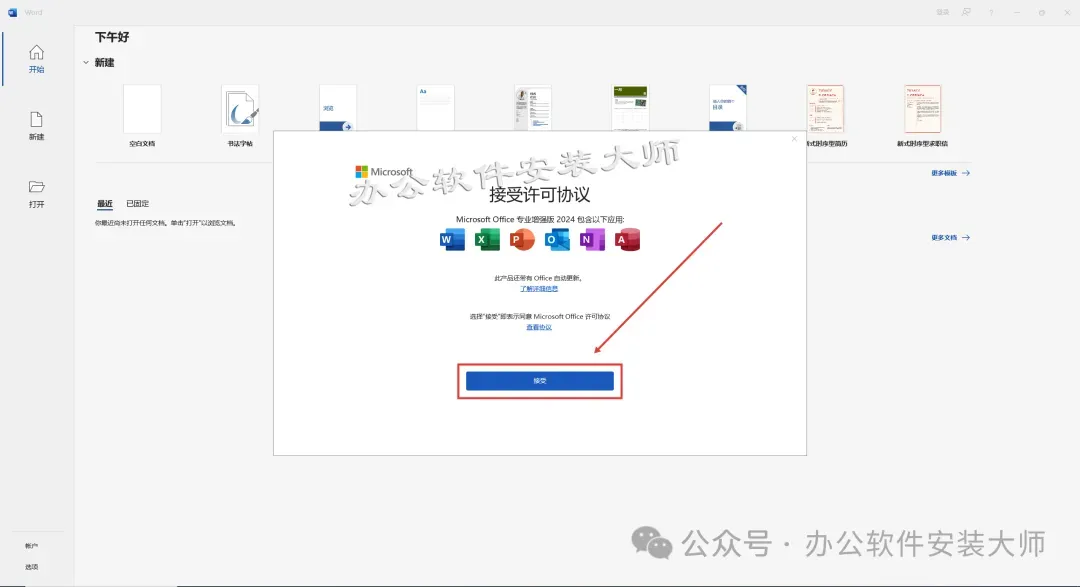Open the 新建 (New) sidebar page
1080x587 pixels.
[37, 126]
